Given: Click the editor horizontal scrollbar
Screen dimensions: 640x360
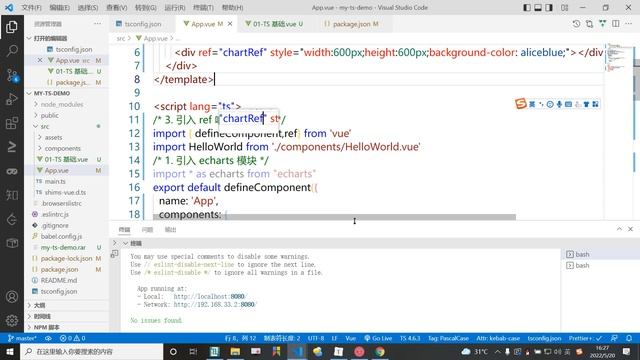Looking at the screenshot, I should (334, 217).
